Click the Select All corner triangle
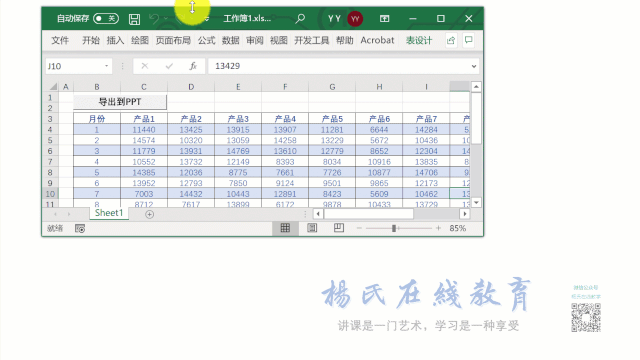The height and width of the screenshot is (360, 640). tap(53, 87)
